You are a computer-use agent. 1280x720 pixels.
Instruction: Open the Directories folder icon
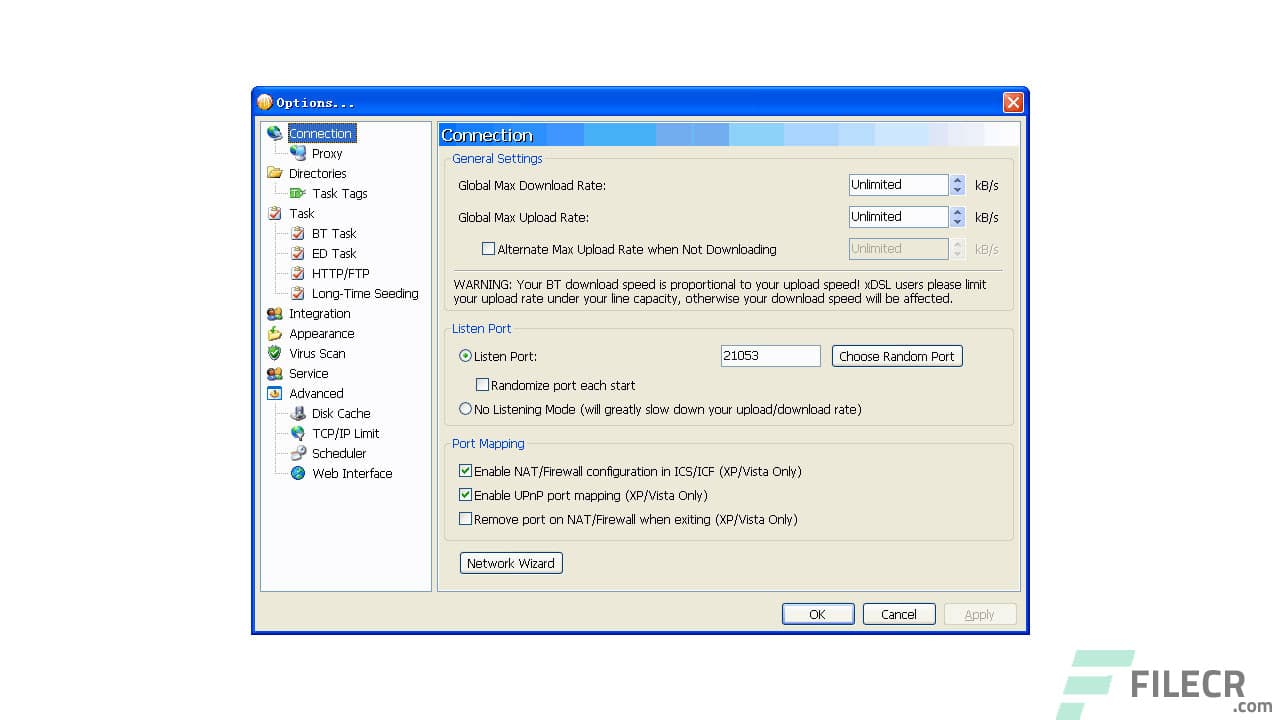click(275, 173)
